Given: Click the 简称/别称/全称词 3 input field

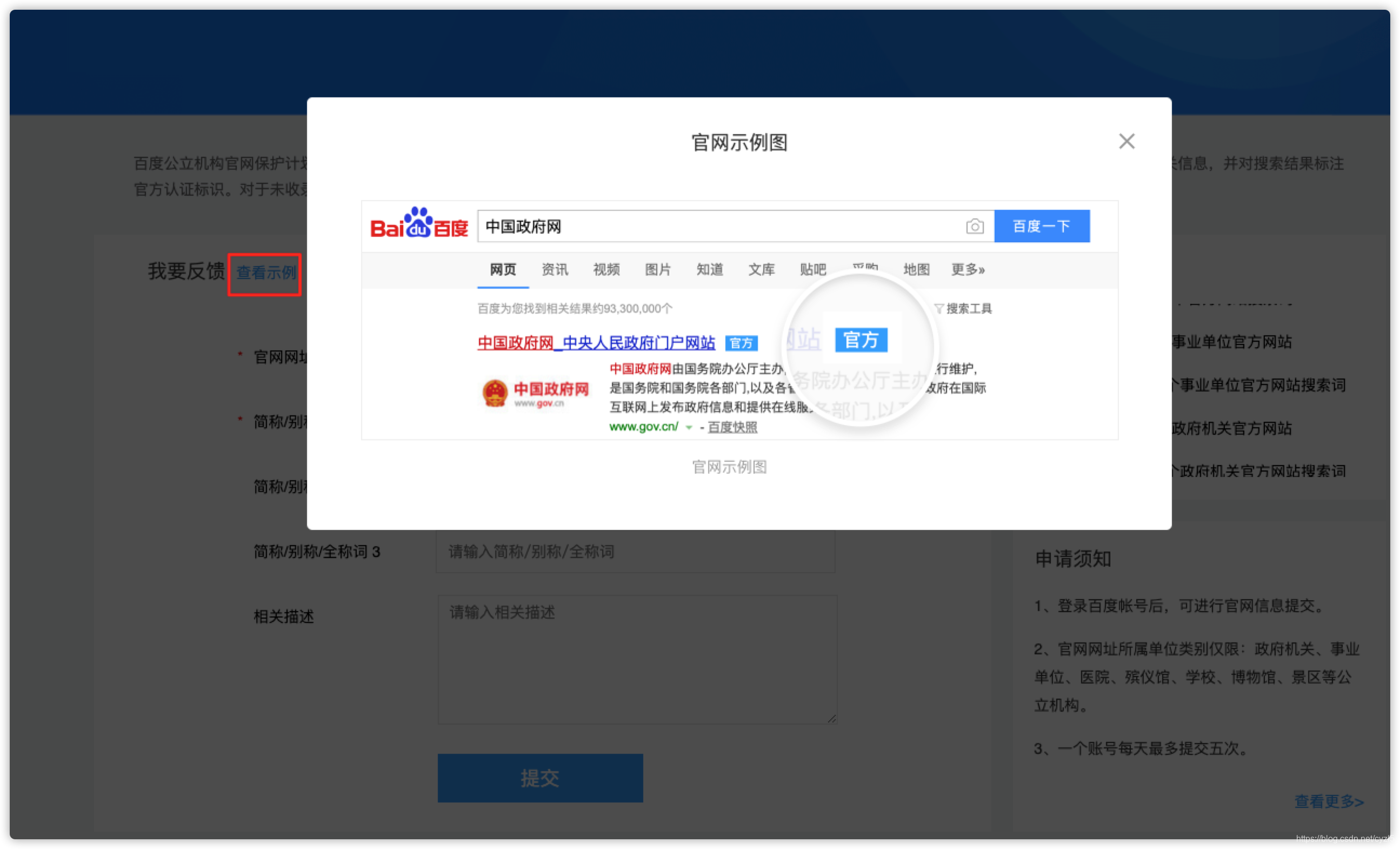Looking at the screenshot, I should pos(635,551).
